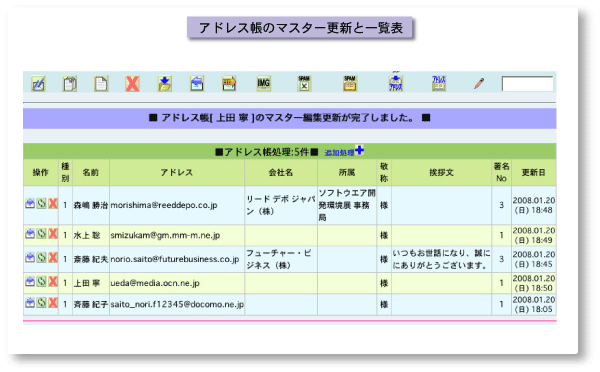Click address ueda@media.ocn.ne.jp
The height and width of the screenshot is (372, 600).
(x=155, y=283)
